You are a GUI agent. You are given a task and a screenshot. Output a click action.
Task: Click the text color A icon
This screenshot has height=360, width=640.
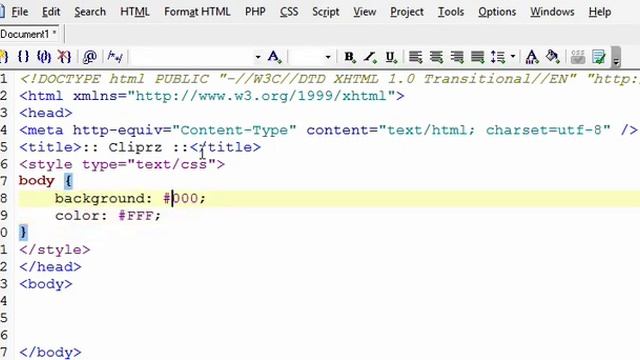pos(531,57)
